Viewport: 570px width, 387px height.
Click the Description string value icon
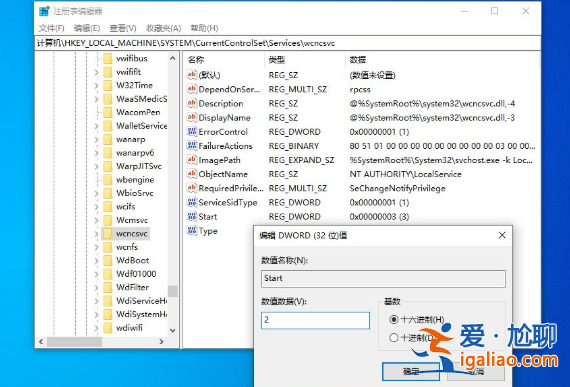pos(192,103)
